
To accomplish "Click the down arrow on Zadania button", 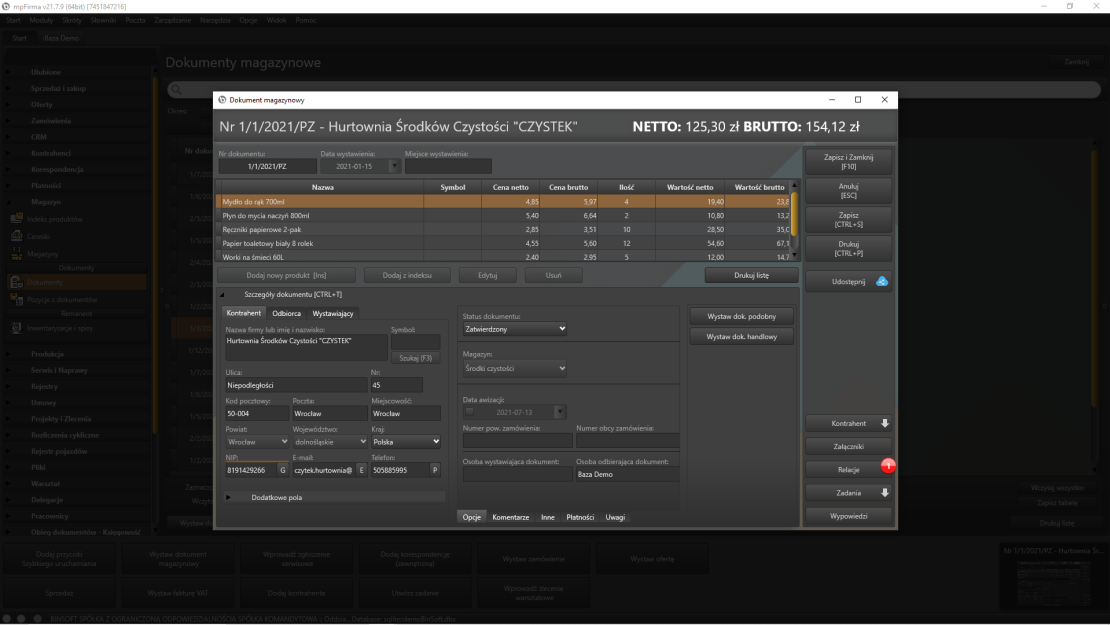I will pos(884,492).
